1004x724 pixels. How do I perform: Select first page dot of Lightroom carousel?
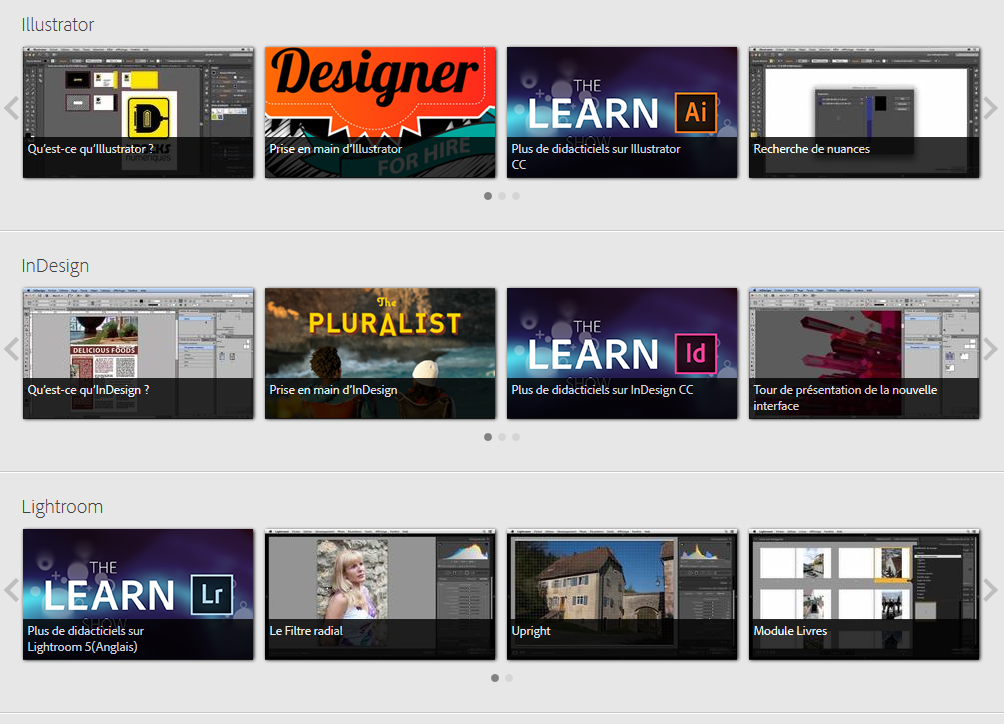tap(495, 678)
